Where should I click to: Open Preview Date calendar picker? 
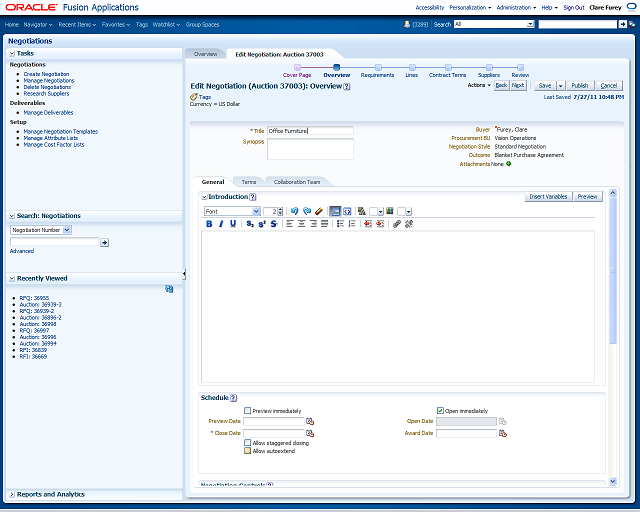pyautogui.click(x=310, y=421)
